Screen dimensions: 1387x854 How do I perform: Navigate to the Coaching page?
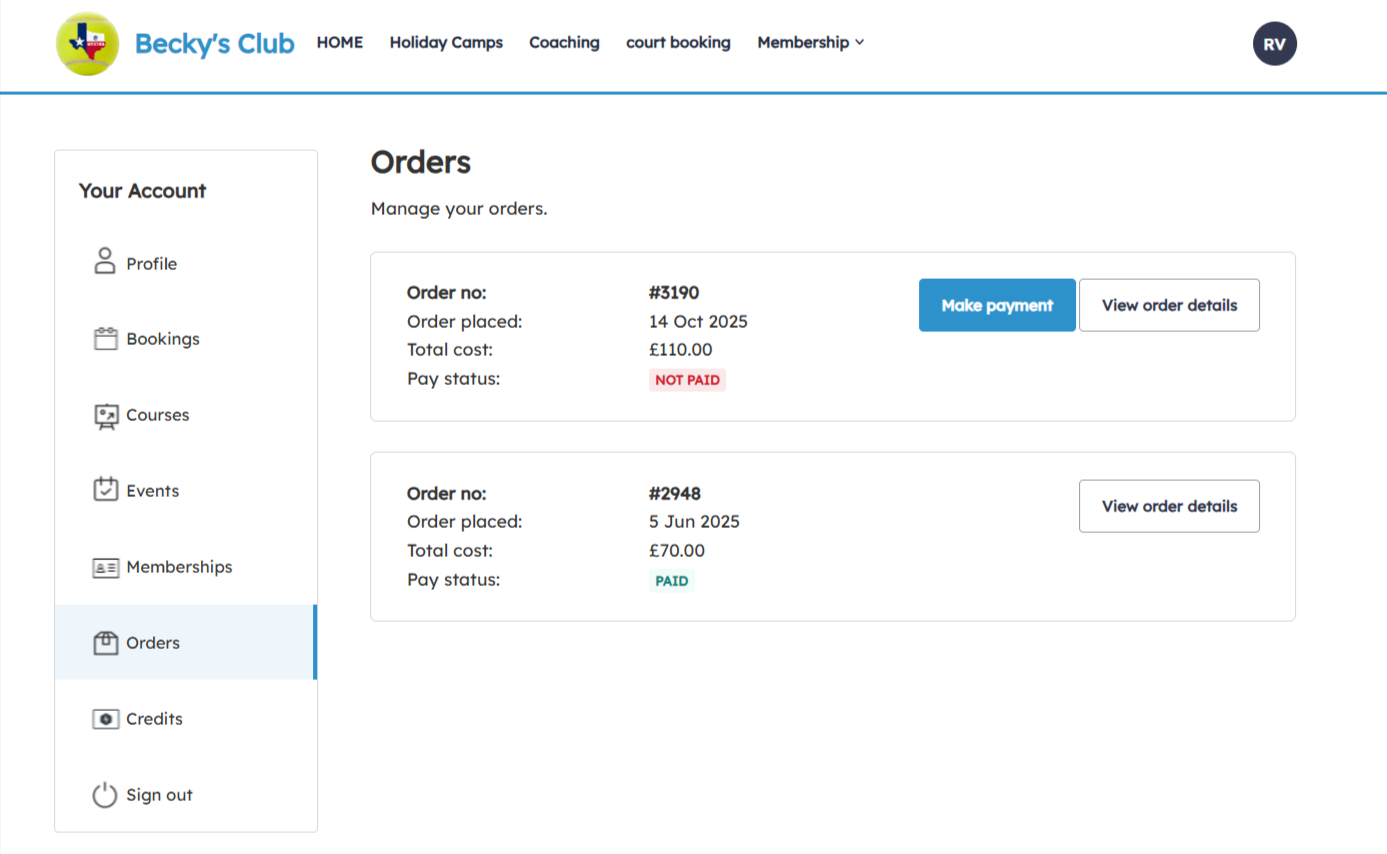pyautogui.click(x=564, y=42)
